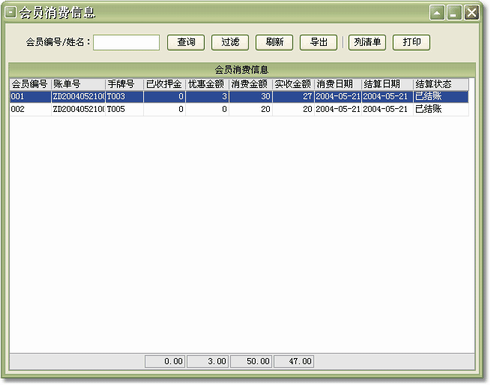The height and width of the screenshot is (385, 490).
Task: Sort by 结算状态 column header
Action: 441,84
